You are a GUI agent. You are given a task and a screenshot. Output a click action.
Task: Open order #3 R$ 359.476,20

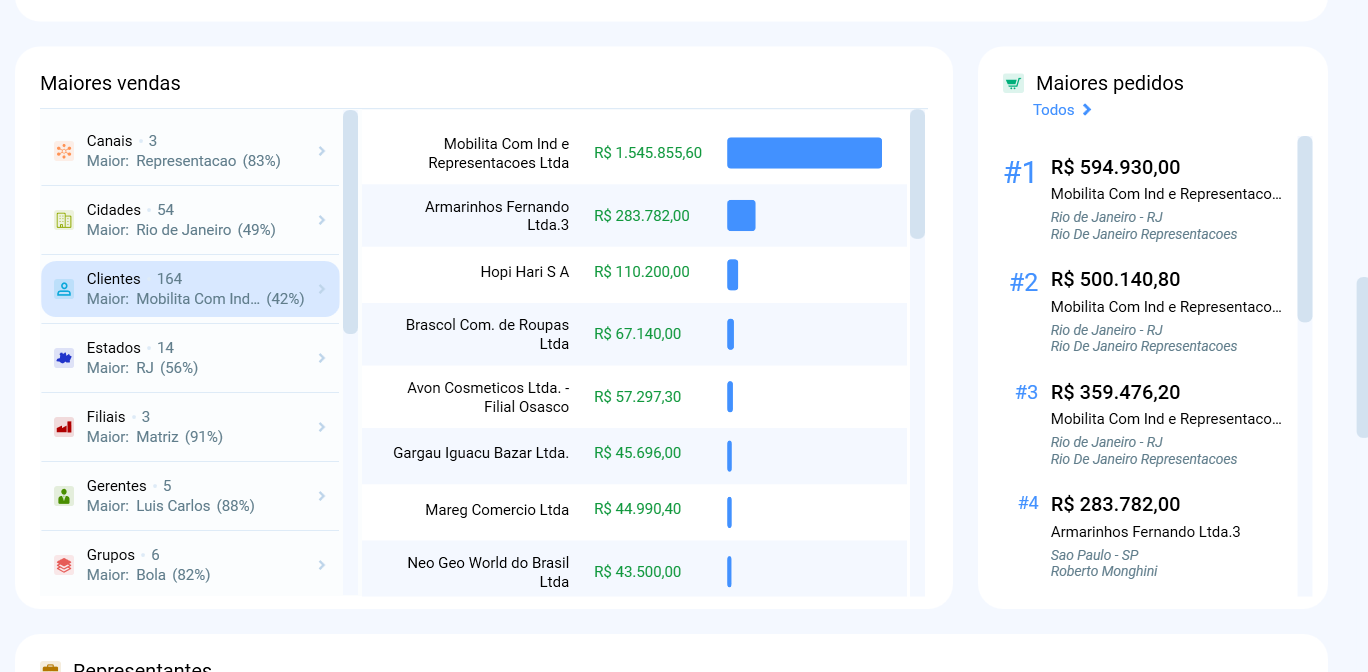(1145, 424)
